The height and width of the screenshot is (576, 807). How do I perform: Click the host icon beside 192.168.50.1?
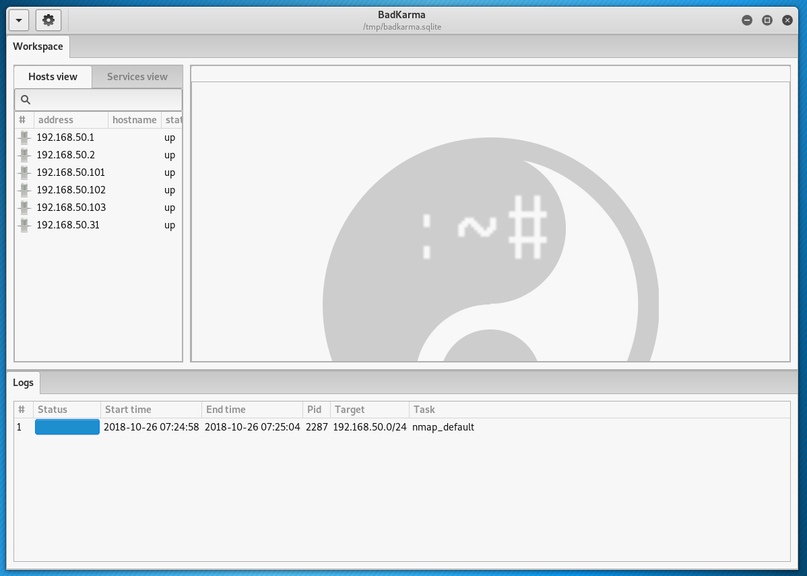point(24,137)
